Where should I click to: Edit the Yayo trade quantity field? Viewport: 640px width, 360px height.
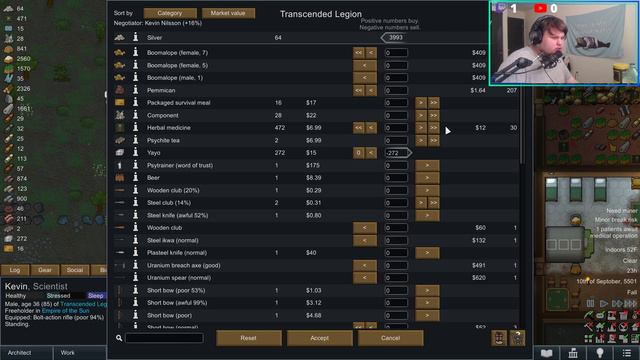pyautogui.click(x=396, y=153)
